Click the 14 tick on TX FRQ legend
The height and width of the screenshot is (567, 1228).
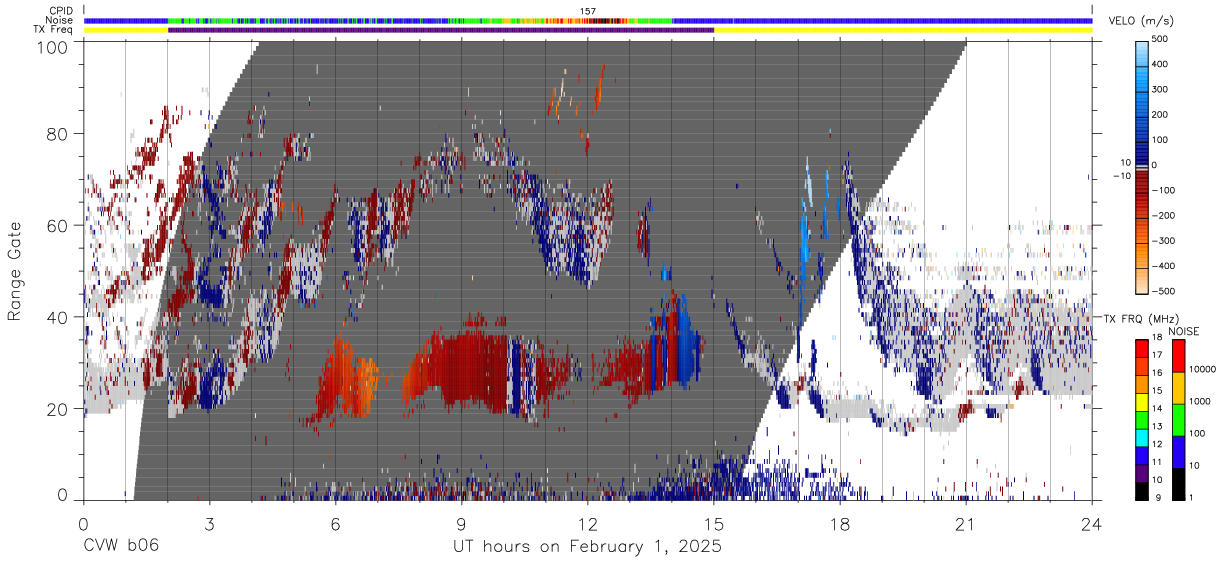click(1159, 408)
